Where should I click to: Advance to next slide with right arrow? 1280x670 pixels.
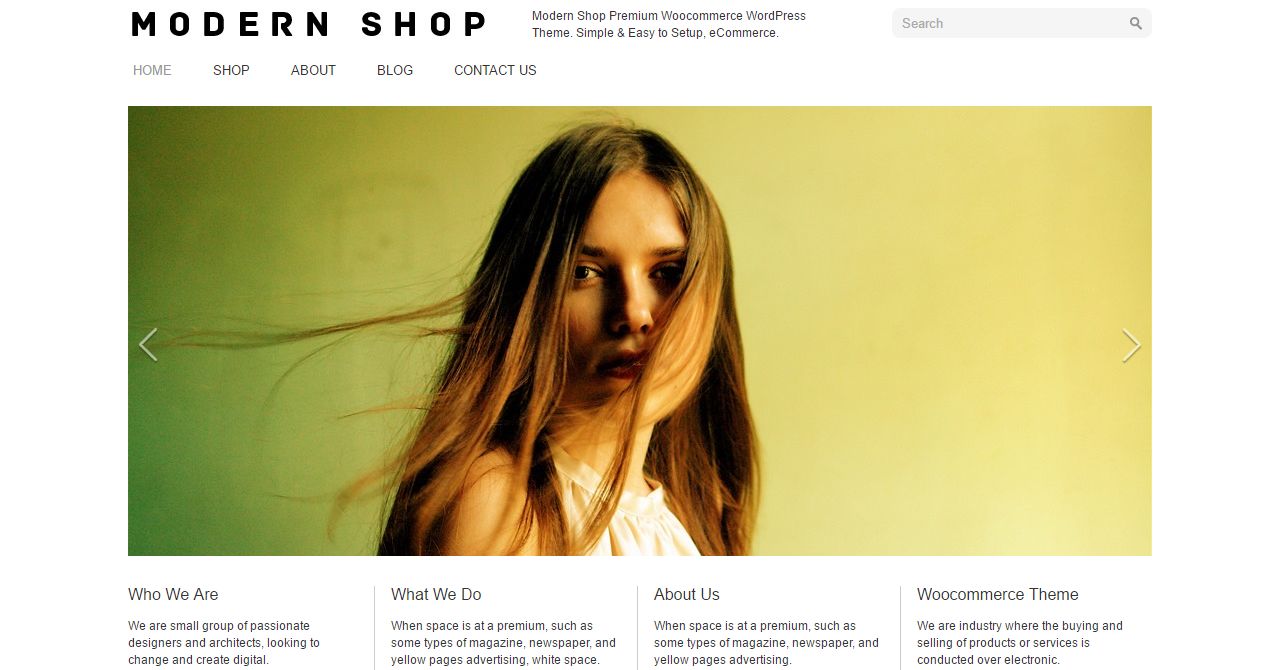(x=1131, y=345)
